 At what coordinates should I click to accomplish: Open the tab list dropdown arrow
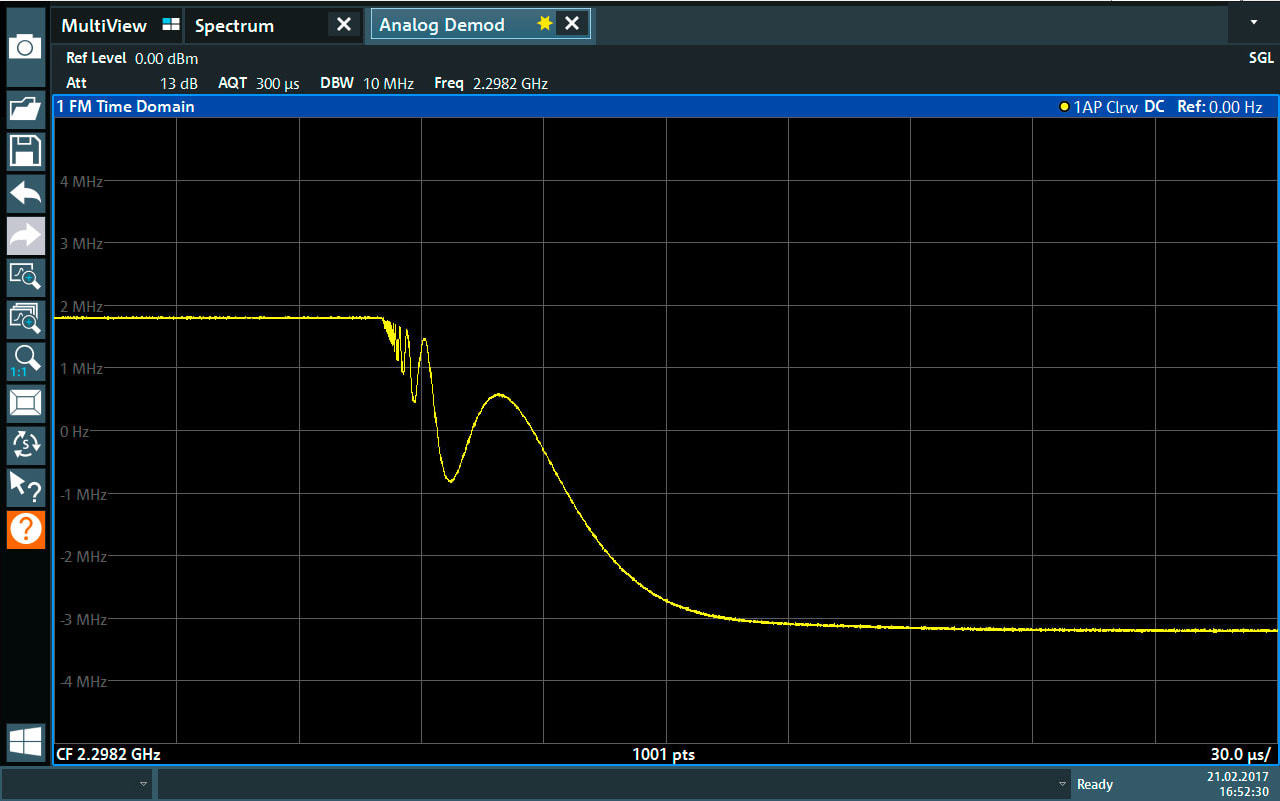pyautogui.click(x=1254, y=21)
